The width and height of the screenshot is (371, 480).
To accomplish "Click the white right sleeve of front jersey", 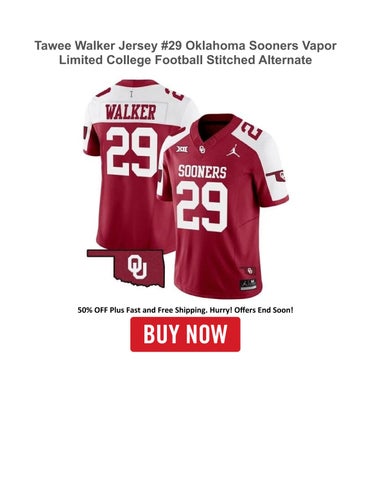I will 272,167.
